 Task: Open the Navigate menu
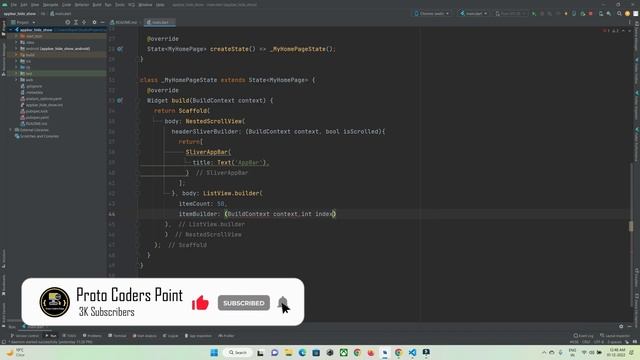[x=51, y=5]
